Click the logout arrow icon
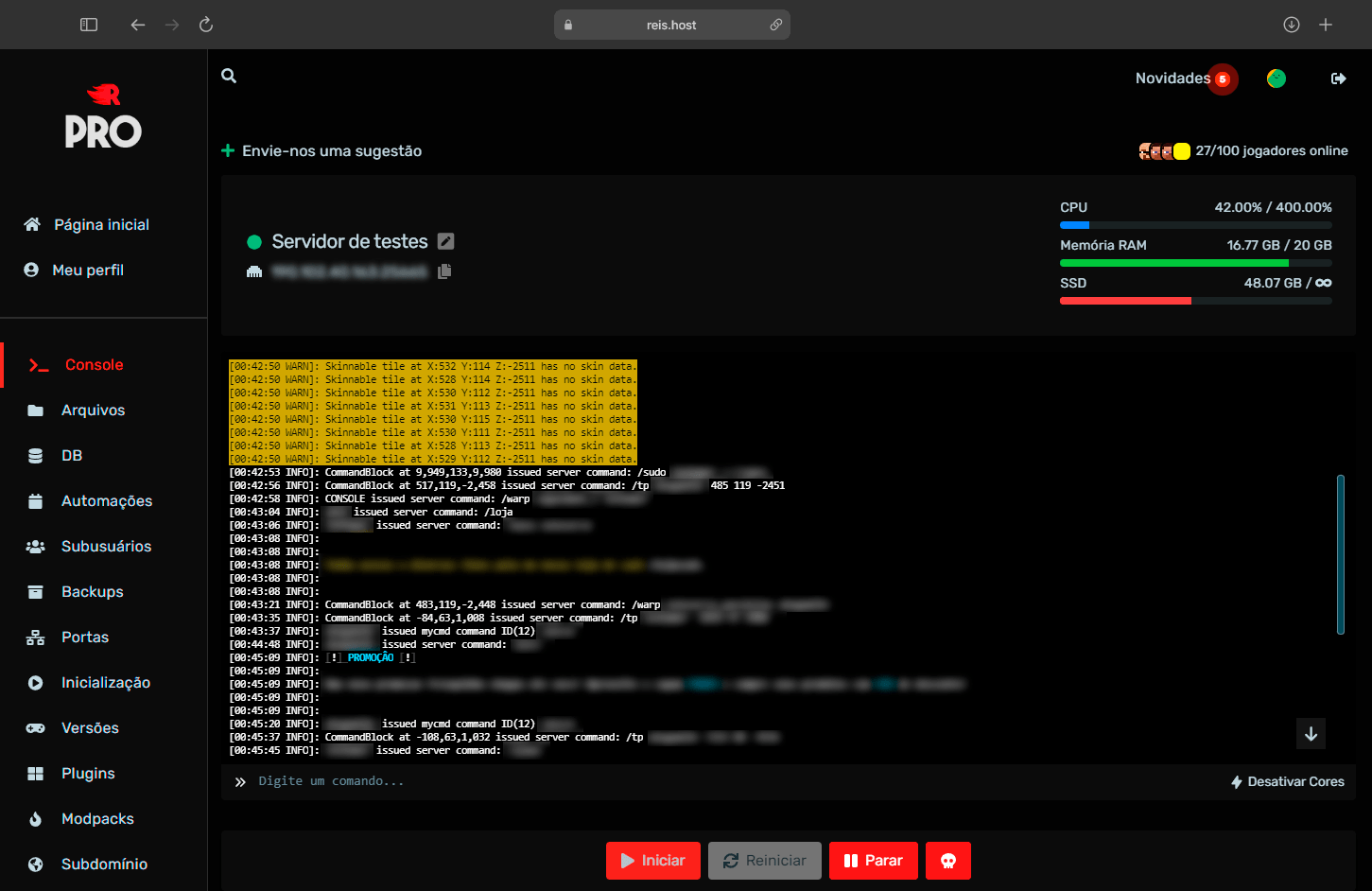This screenshot has height=891, width=1372. [x=1338, y=79]
